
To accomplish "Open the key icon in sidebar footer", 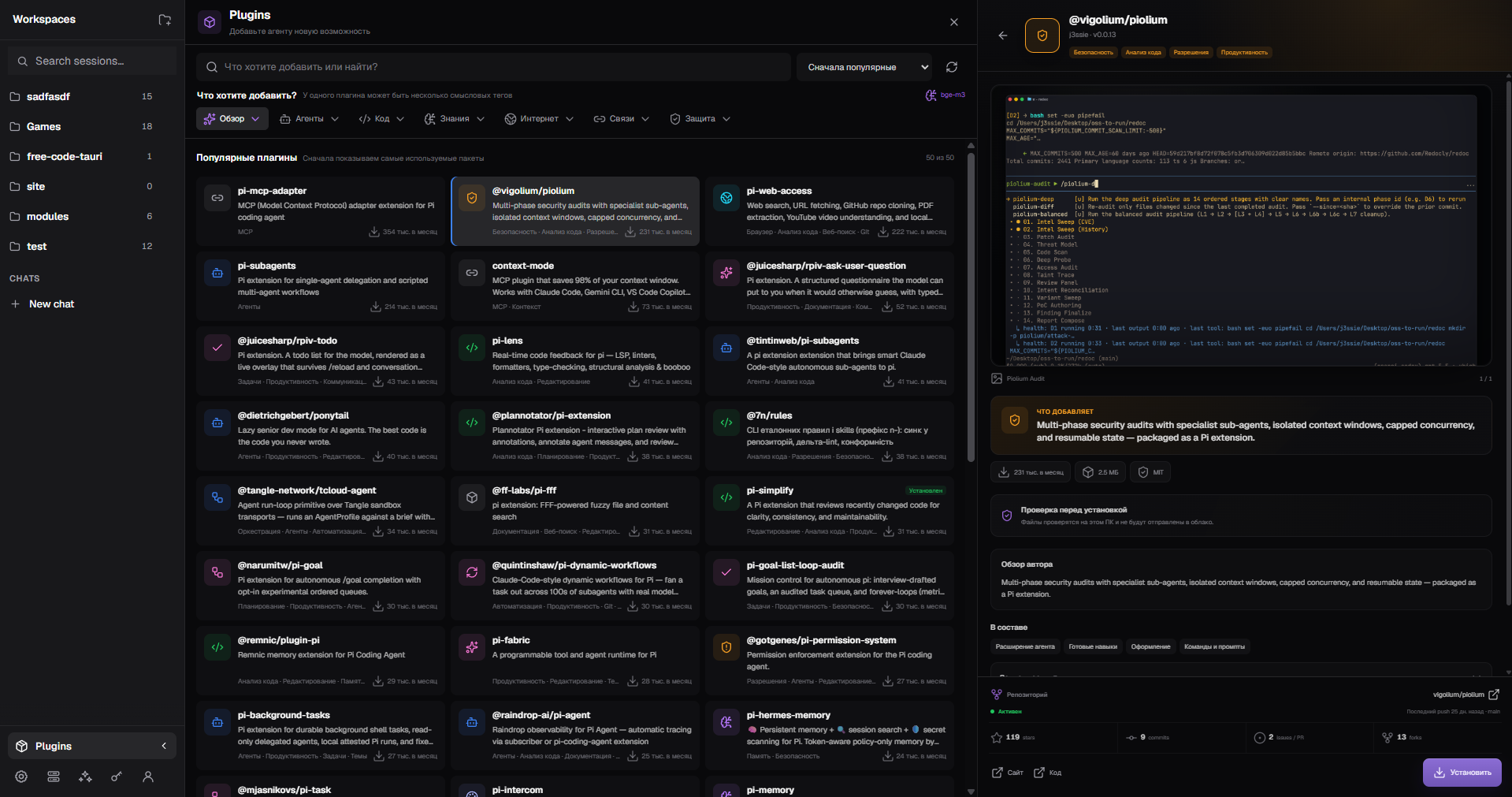I will 117,777.
